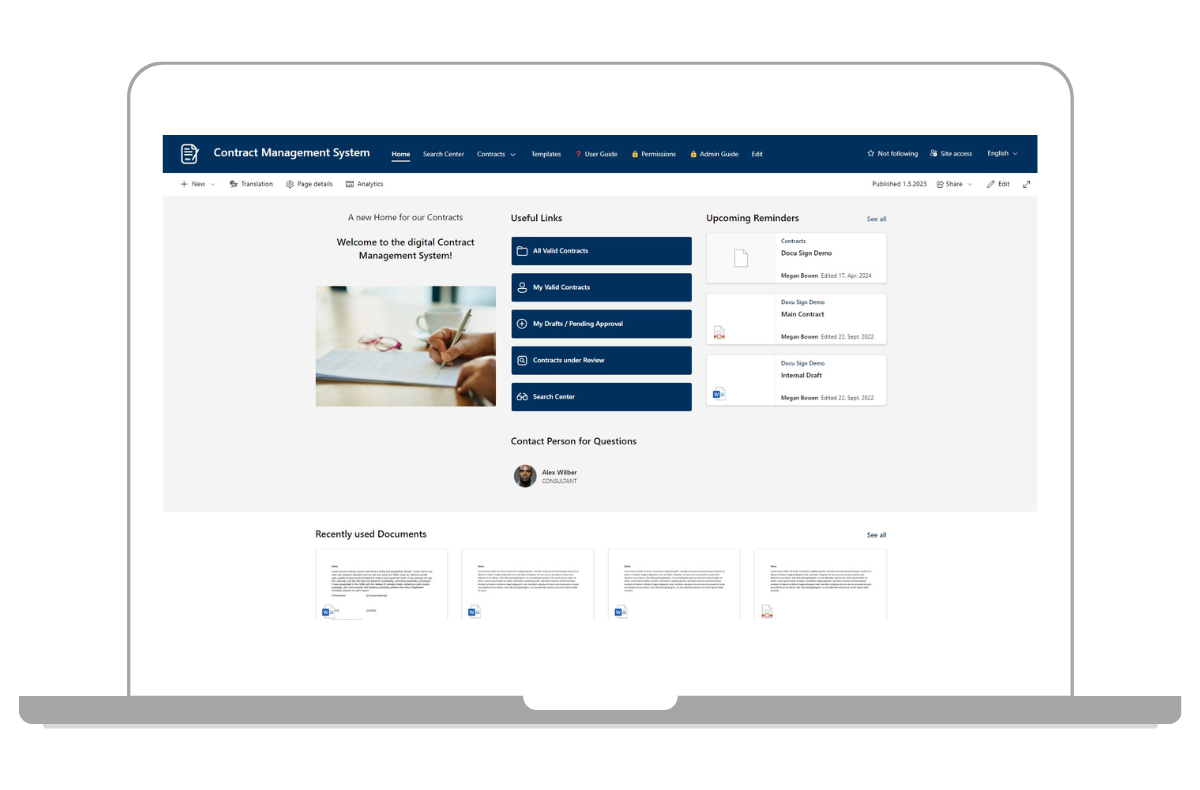Viewport: 1200px width, 790px height.
Task: Click the binoculars icon on Search Center button
Action: pyautogui.click(x=522, y=397)
